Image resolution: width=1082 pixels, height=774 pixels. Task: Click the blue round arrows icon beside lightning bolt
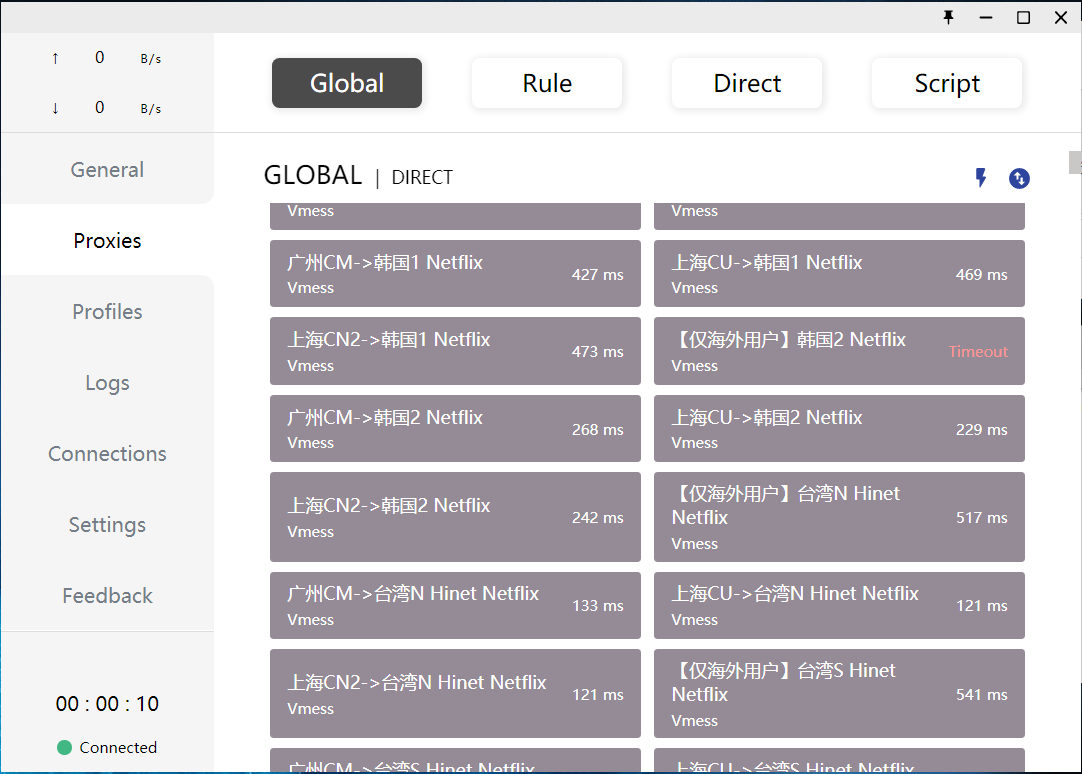pyautogui.click(x=1019, y=178)
